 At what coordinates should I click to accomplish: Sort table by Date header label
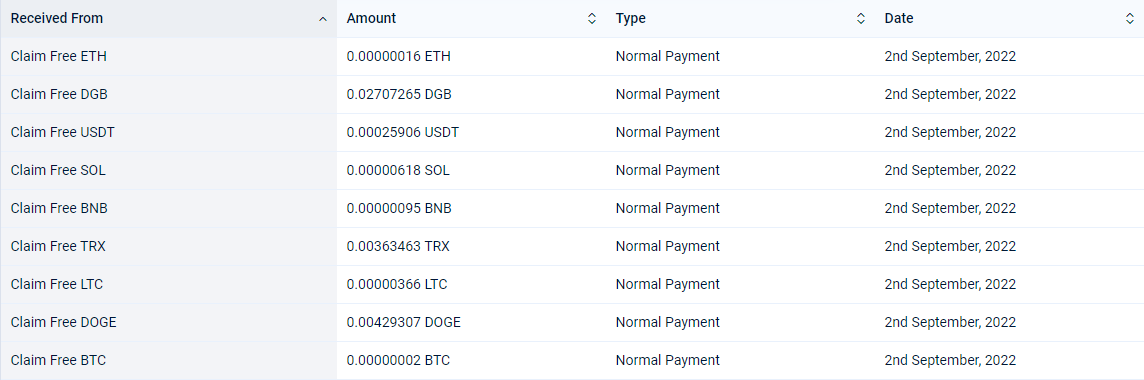point(899,18)
